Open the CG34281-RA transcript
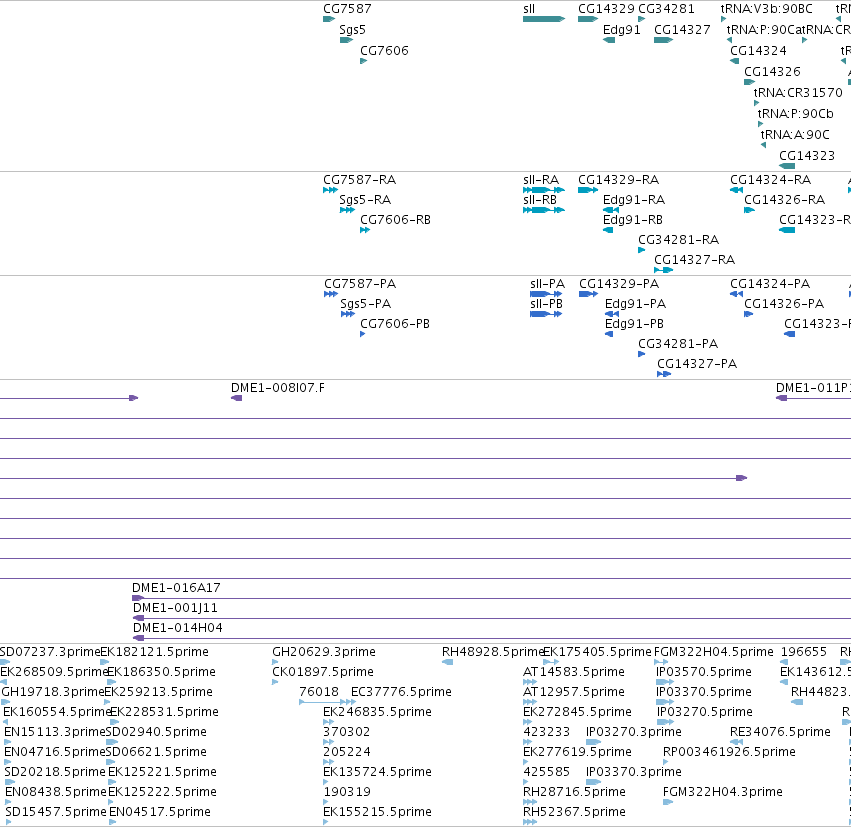The height and width of the screenshot is (827, 851). [x=642, y=250]
